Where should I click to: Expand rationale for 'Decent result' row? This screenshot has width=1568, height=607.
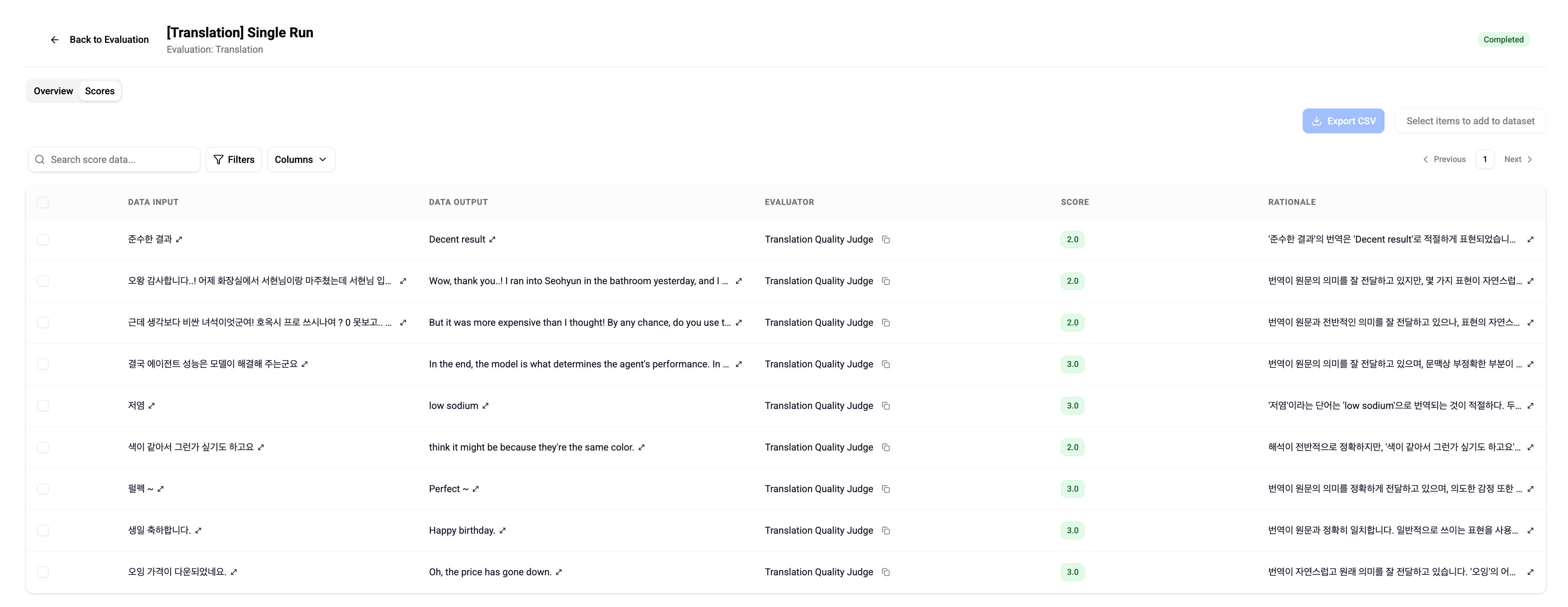point(1530,239)
